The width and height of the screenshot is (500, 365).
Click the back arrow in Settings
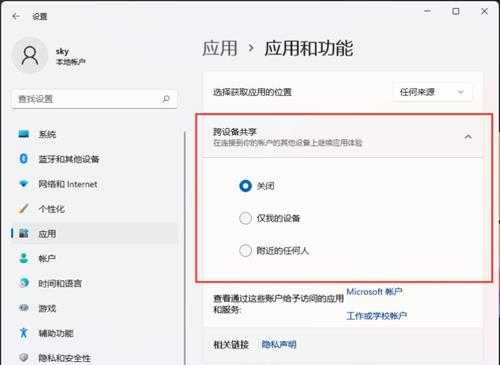[x=16, y=16]
